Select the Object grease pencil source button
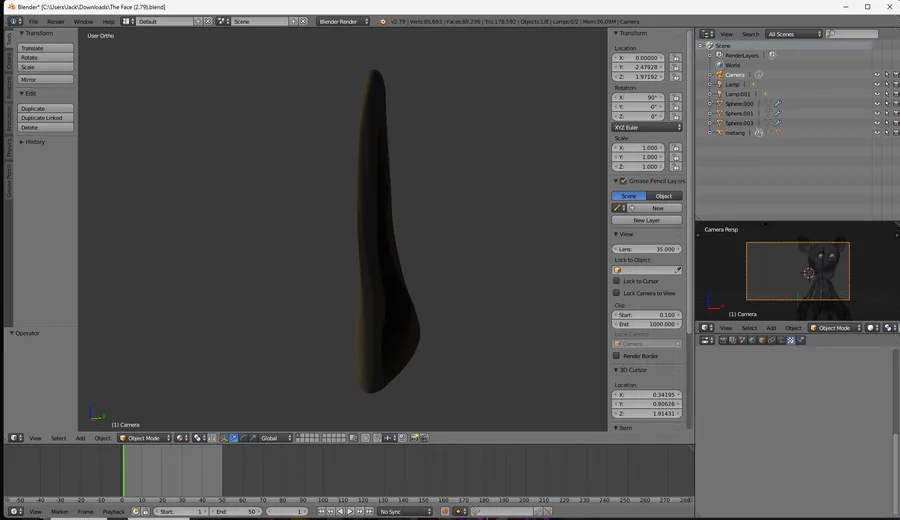This screenshot has width=900, height=520. (x=664, y=196)
